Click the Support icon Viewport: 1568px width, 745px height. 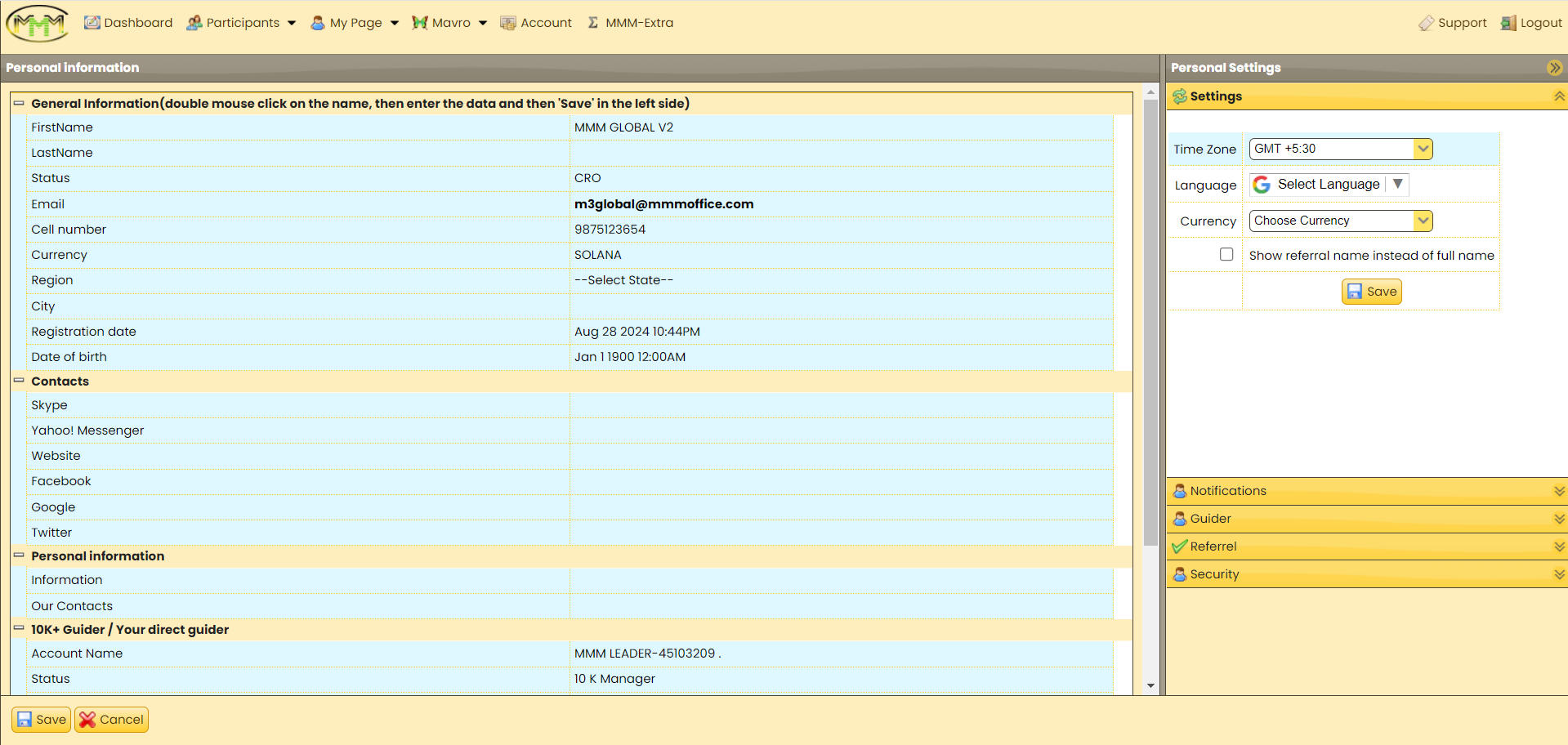point(1427,23)
